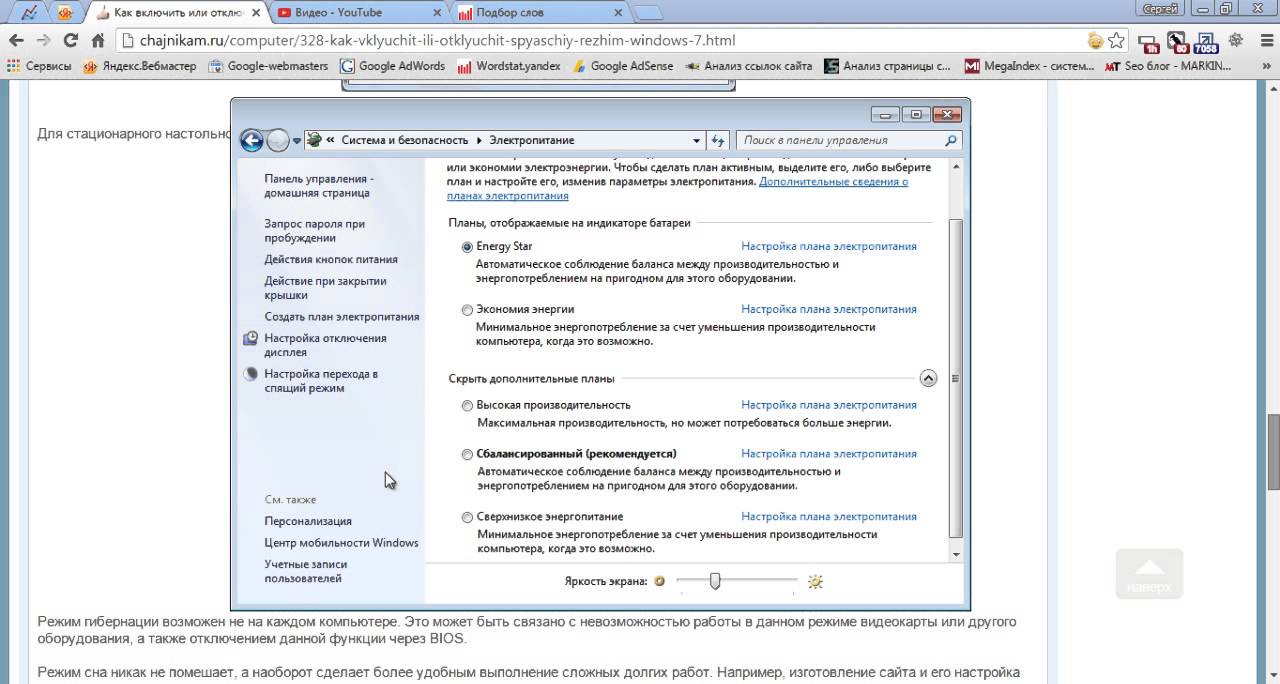Select the Экономия энергии power plan
The height and width of the screenshot is (684, 1280).
click(467, 310)
